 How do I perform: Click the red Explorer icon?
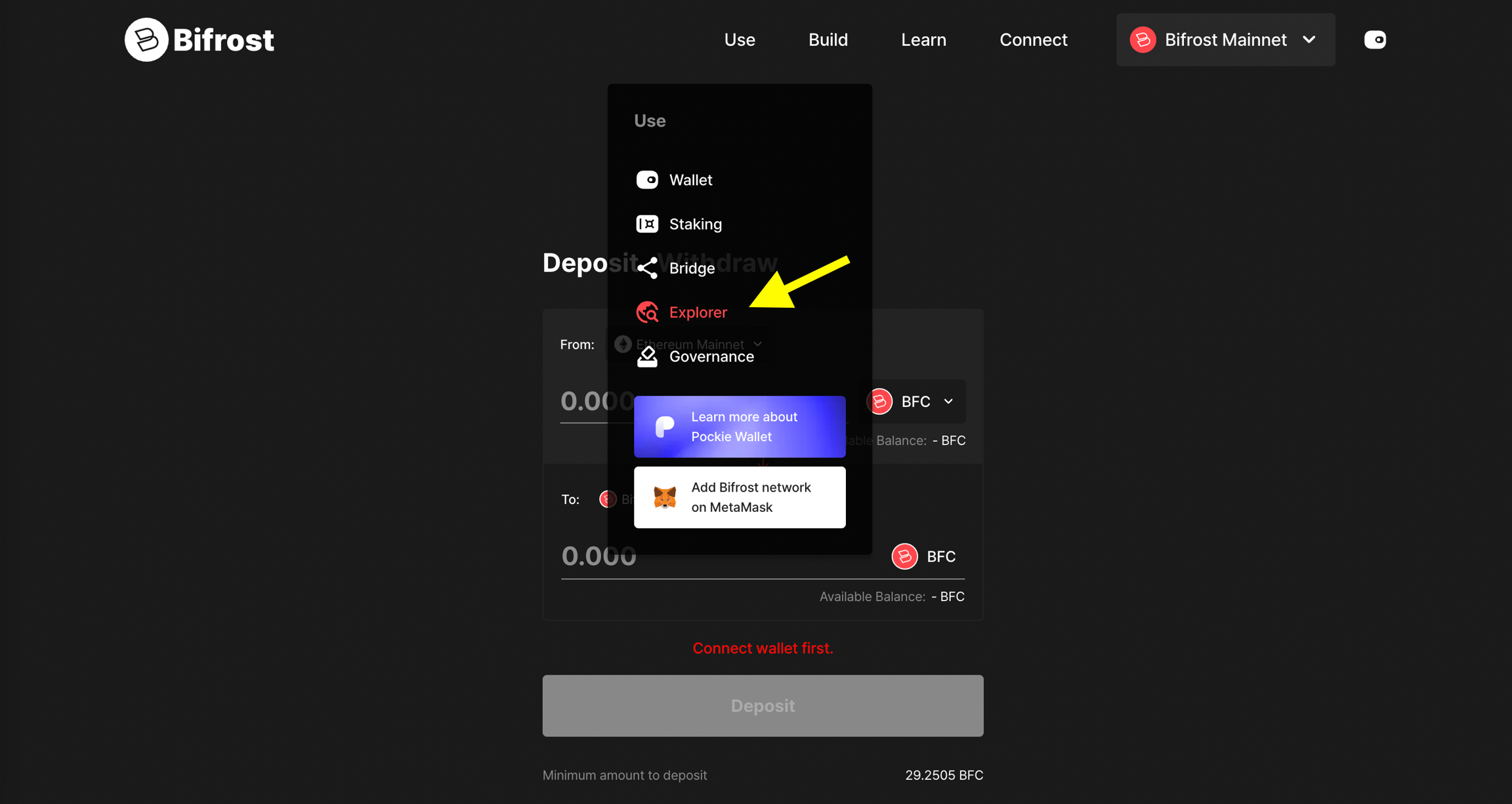point(647,312)
